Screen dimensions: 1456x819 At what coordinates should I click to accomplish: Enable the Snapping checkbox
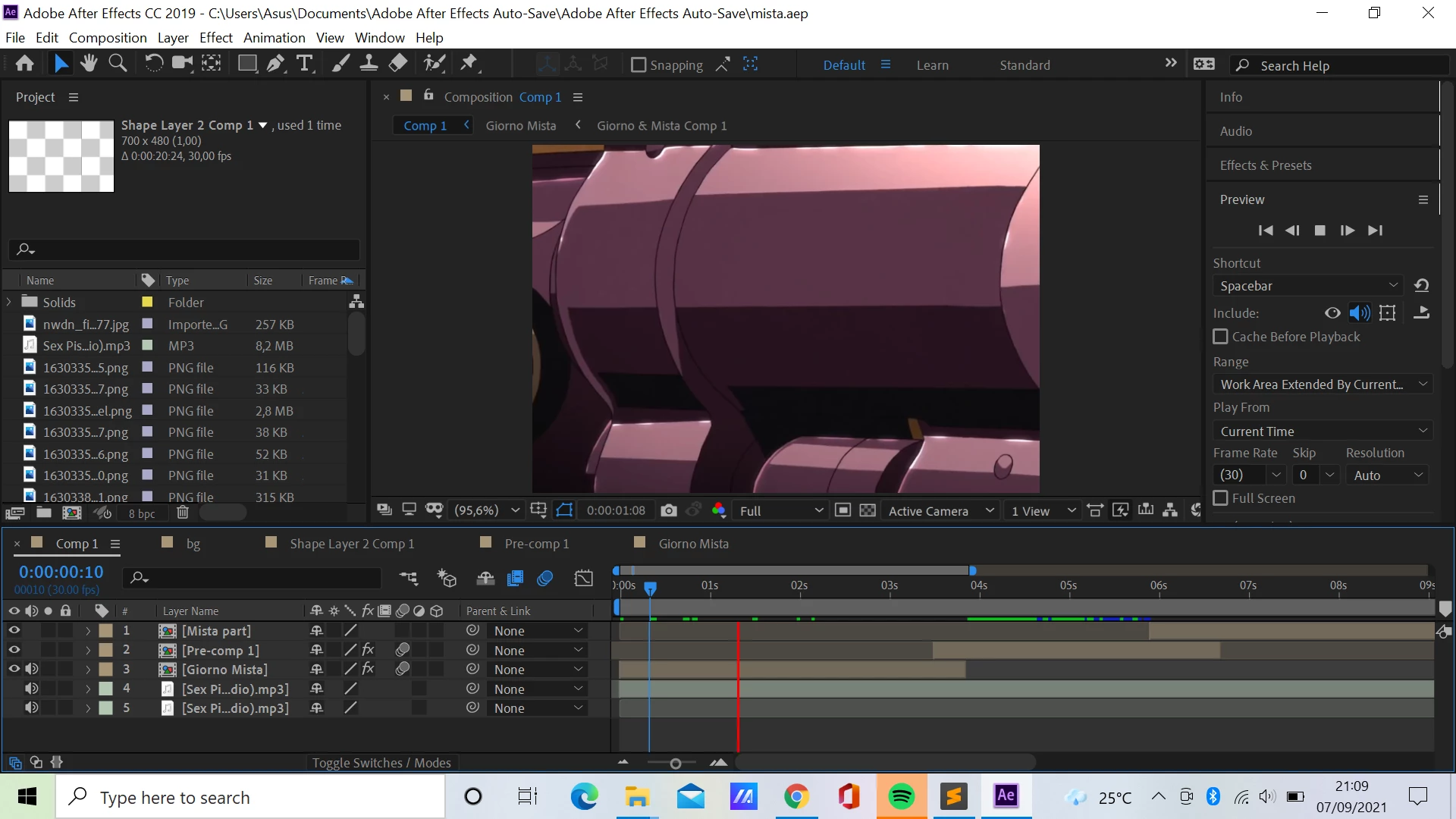click(639, 65)
